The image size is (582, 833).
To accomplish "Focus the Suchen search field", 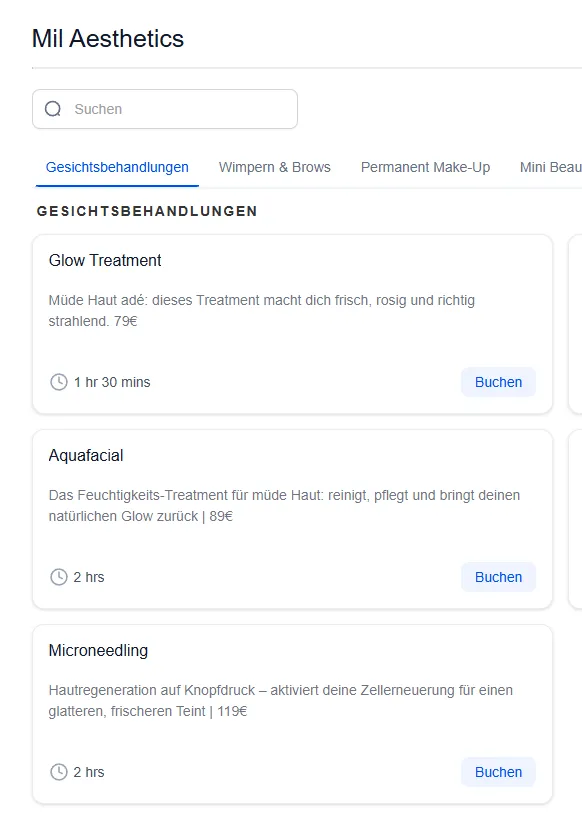I will pyautogui.click(x=165, y=109).
